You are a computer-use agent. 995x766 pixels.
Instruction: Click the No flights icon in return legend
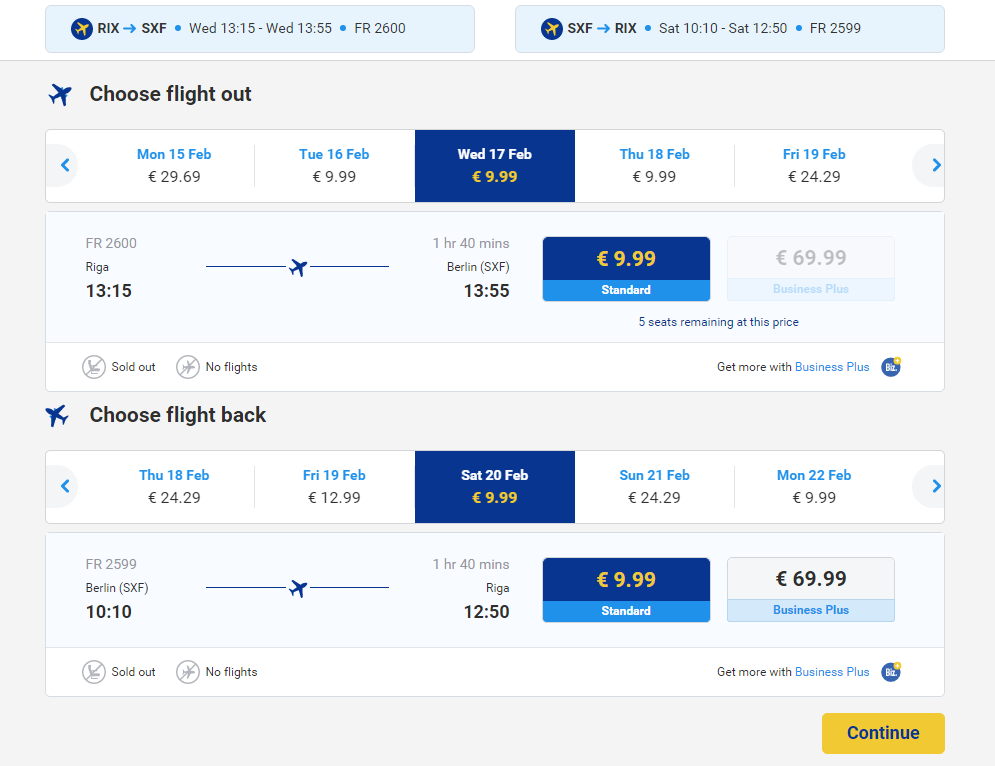click(x=188, y=671)
